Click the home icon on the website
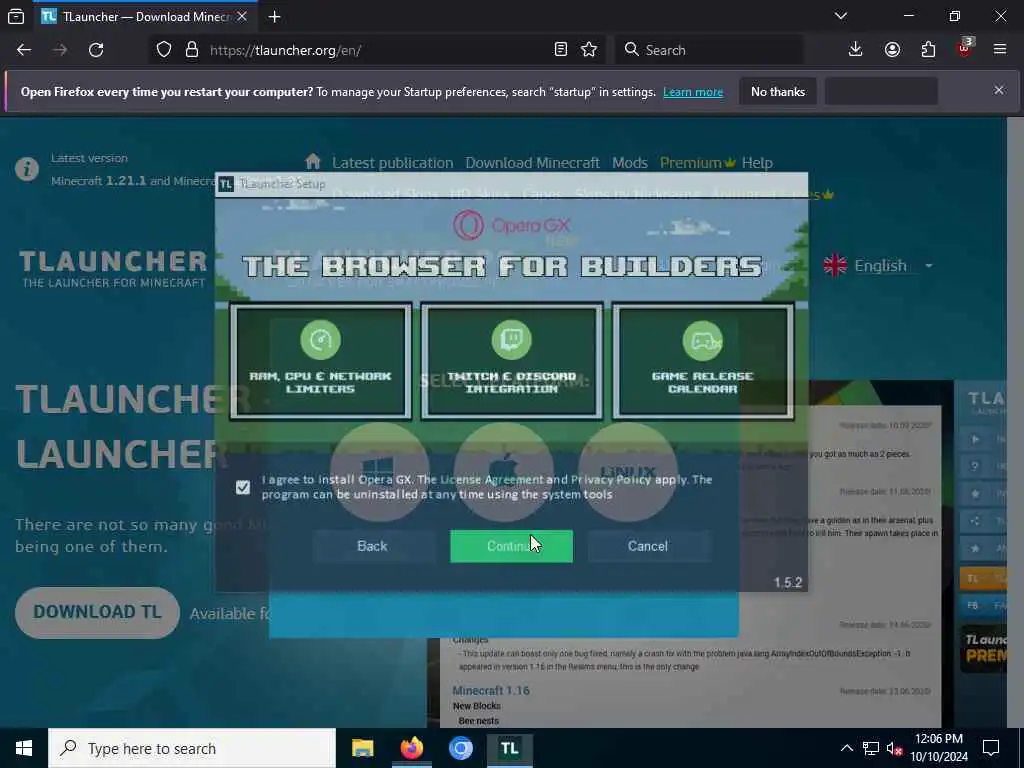Viewport: 1024px width, 768px height. click(313, 161)
